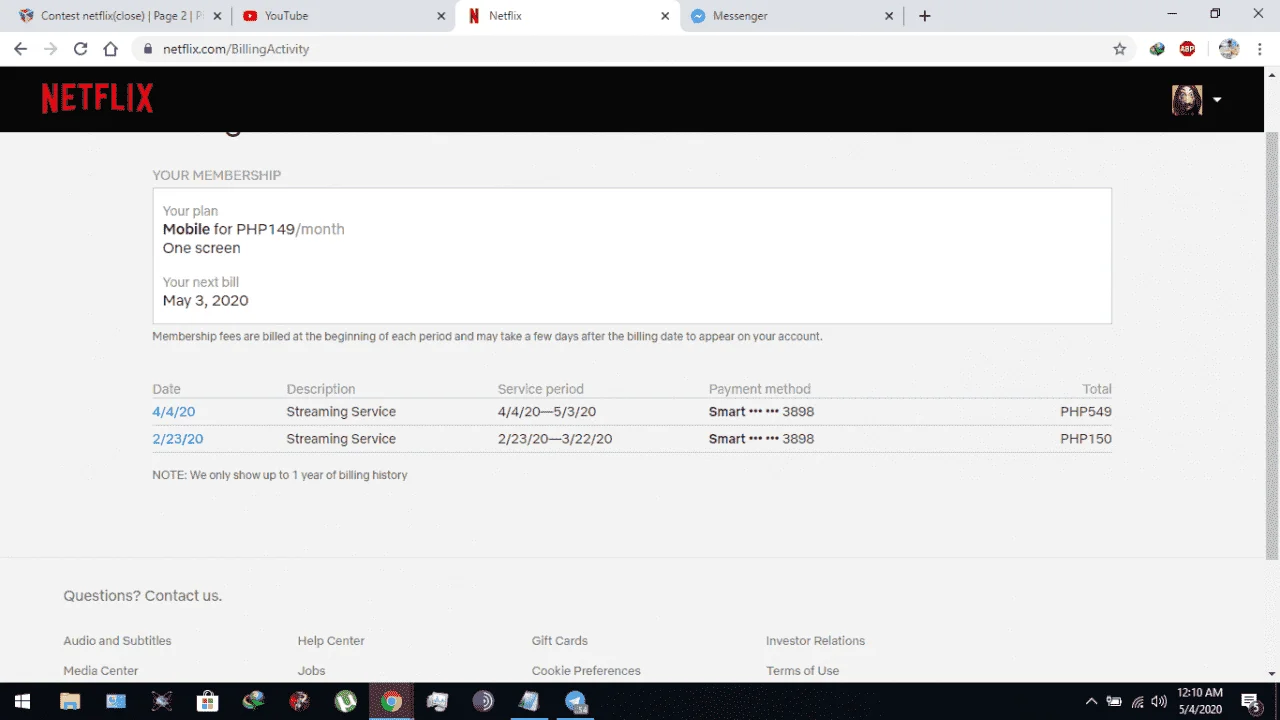Open the Media Center link
Screen dimensions: 1280x720
(x=101, y=671)
